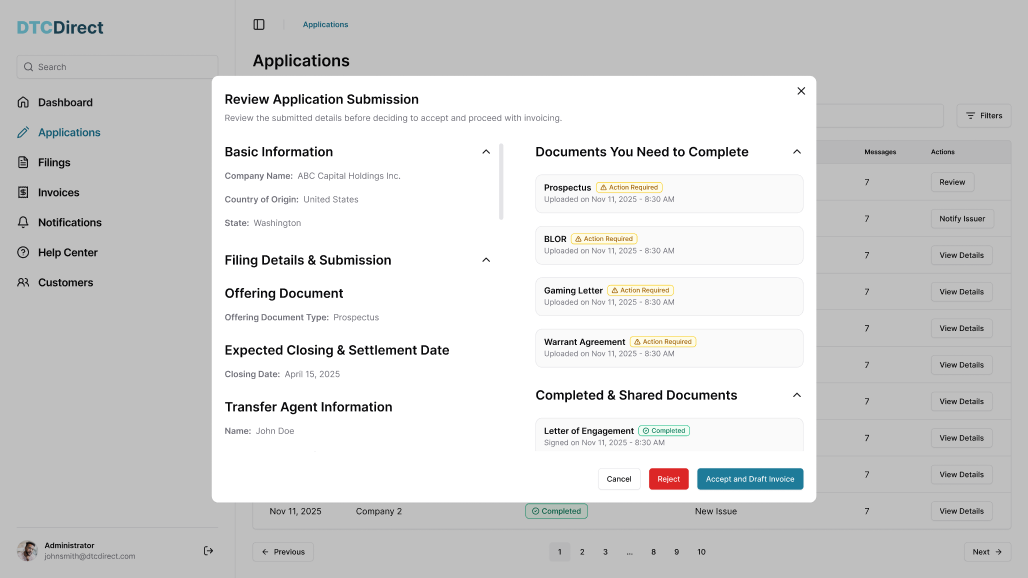
Task: Click the Applications pencil icon
Action: click(x=23, y=132)
